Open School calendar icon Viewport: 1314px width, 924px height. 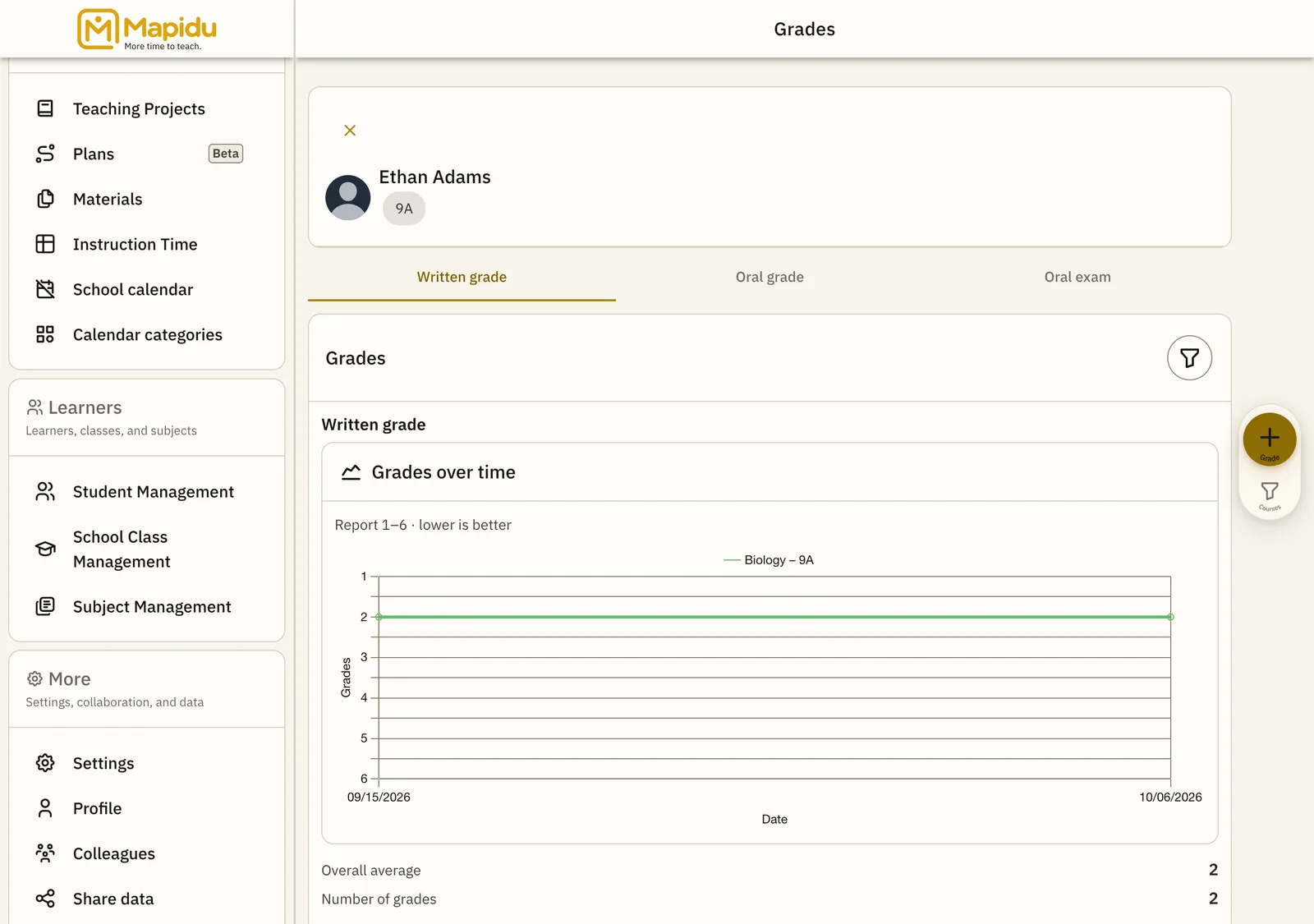(45, 289)
